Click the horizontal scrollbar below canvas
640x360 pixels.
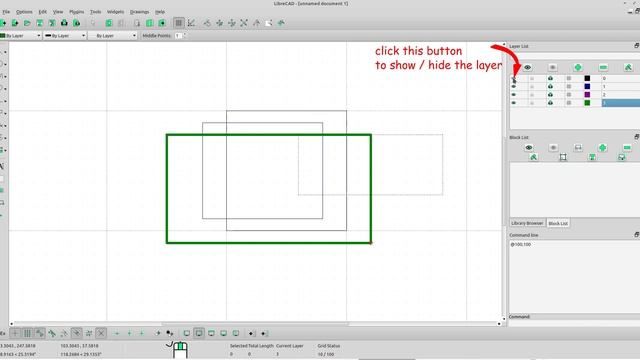(x=255, y=324)
